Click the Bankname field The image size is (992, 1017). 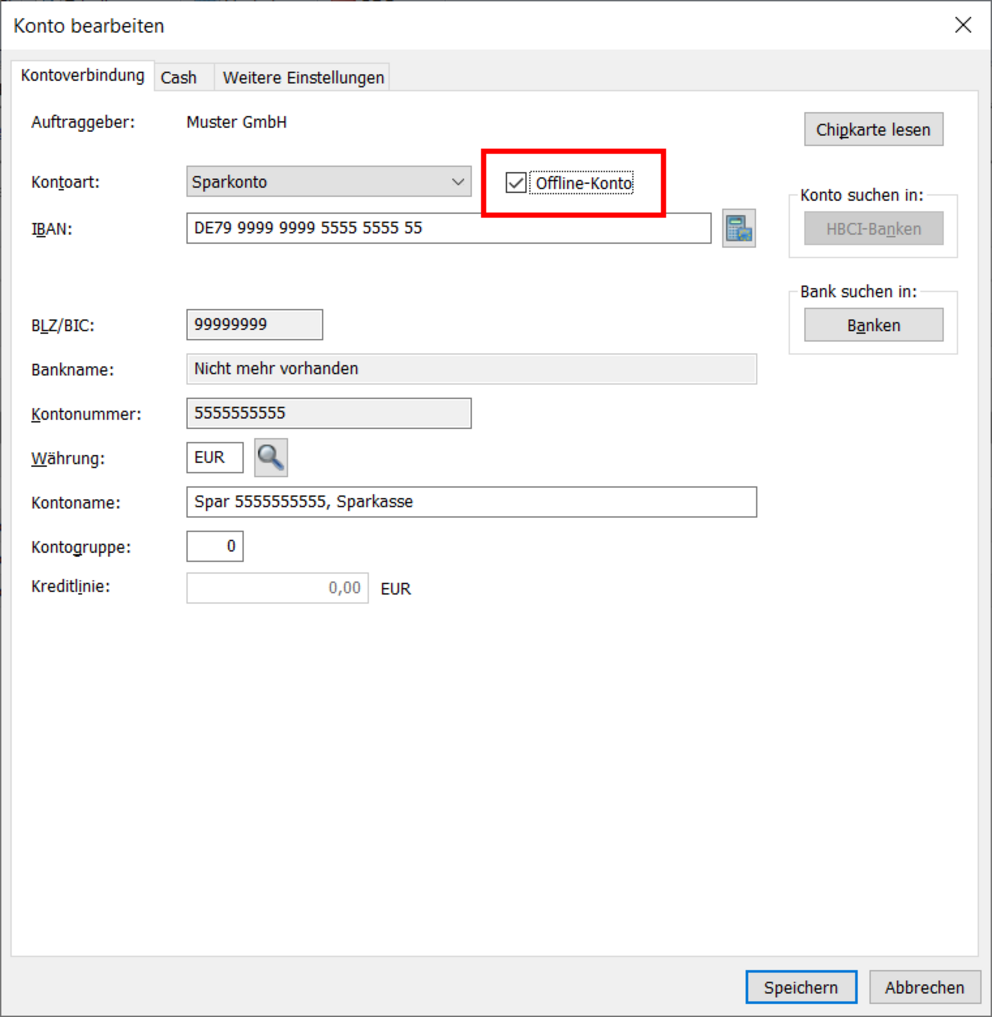(471, 369)
